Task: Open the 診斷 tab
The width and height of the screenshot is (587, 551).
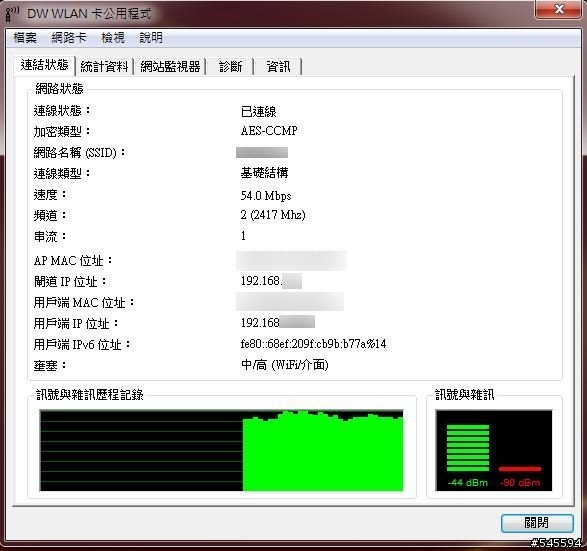Action: [230, 67]
